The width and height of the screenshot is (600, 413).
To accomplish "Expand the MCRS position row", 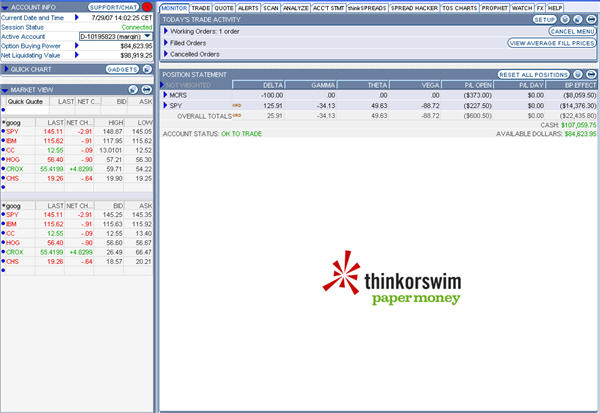I will point(167,95).
